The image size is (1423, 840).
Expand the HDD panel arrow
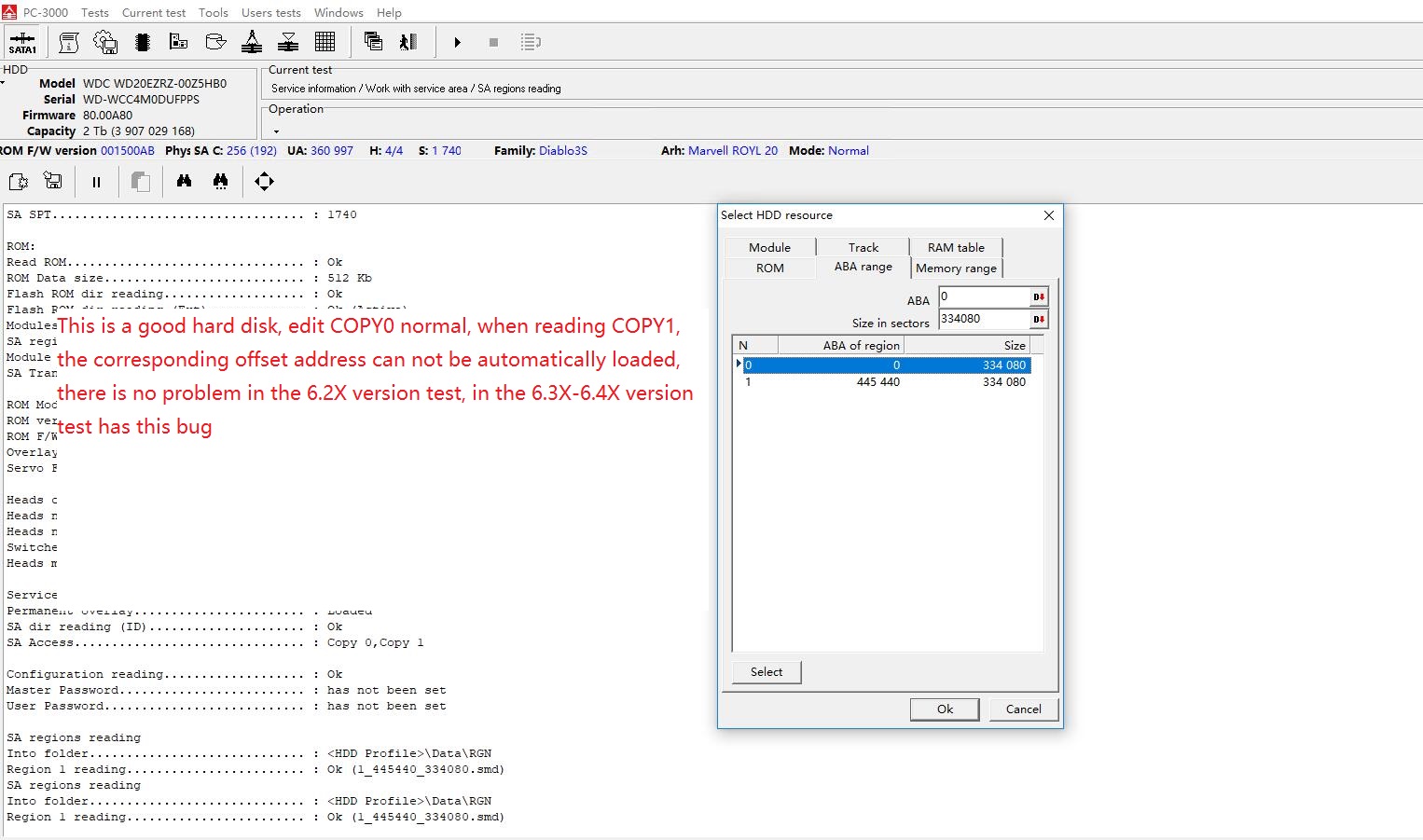click(3, 83)
